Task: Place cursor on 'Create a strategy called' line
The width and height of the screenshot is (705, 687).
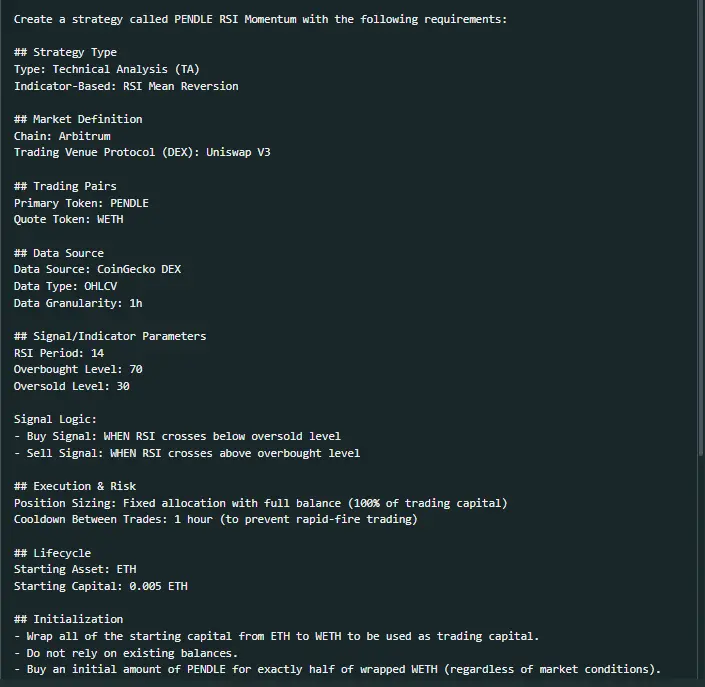Action: 260,19
